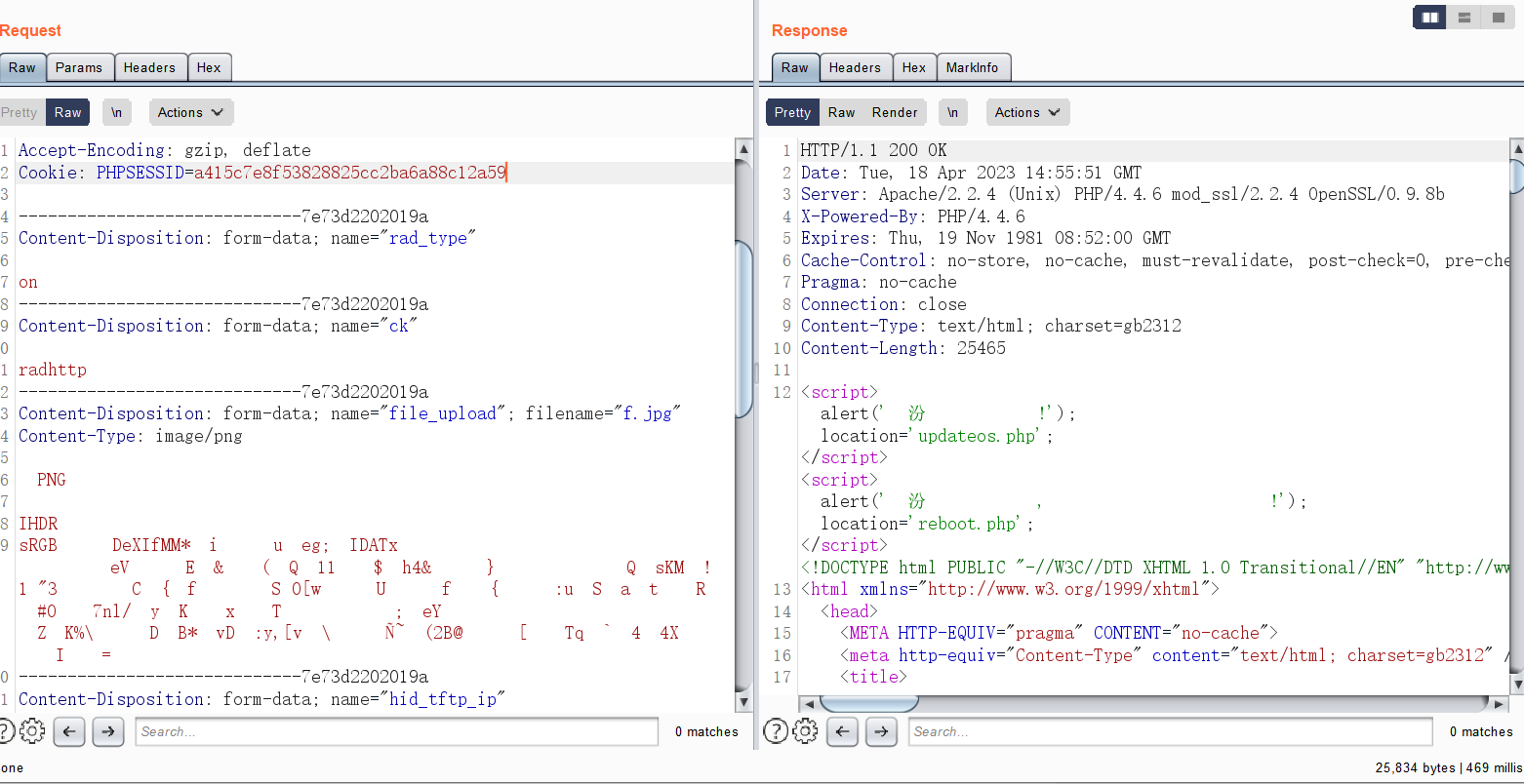Click Response horizontal scrollbar thumb
The height and width of the screenshot is (784, 1524).
[868, 703]
